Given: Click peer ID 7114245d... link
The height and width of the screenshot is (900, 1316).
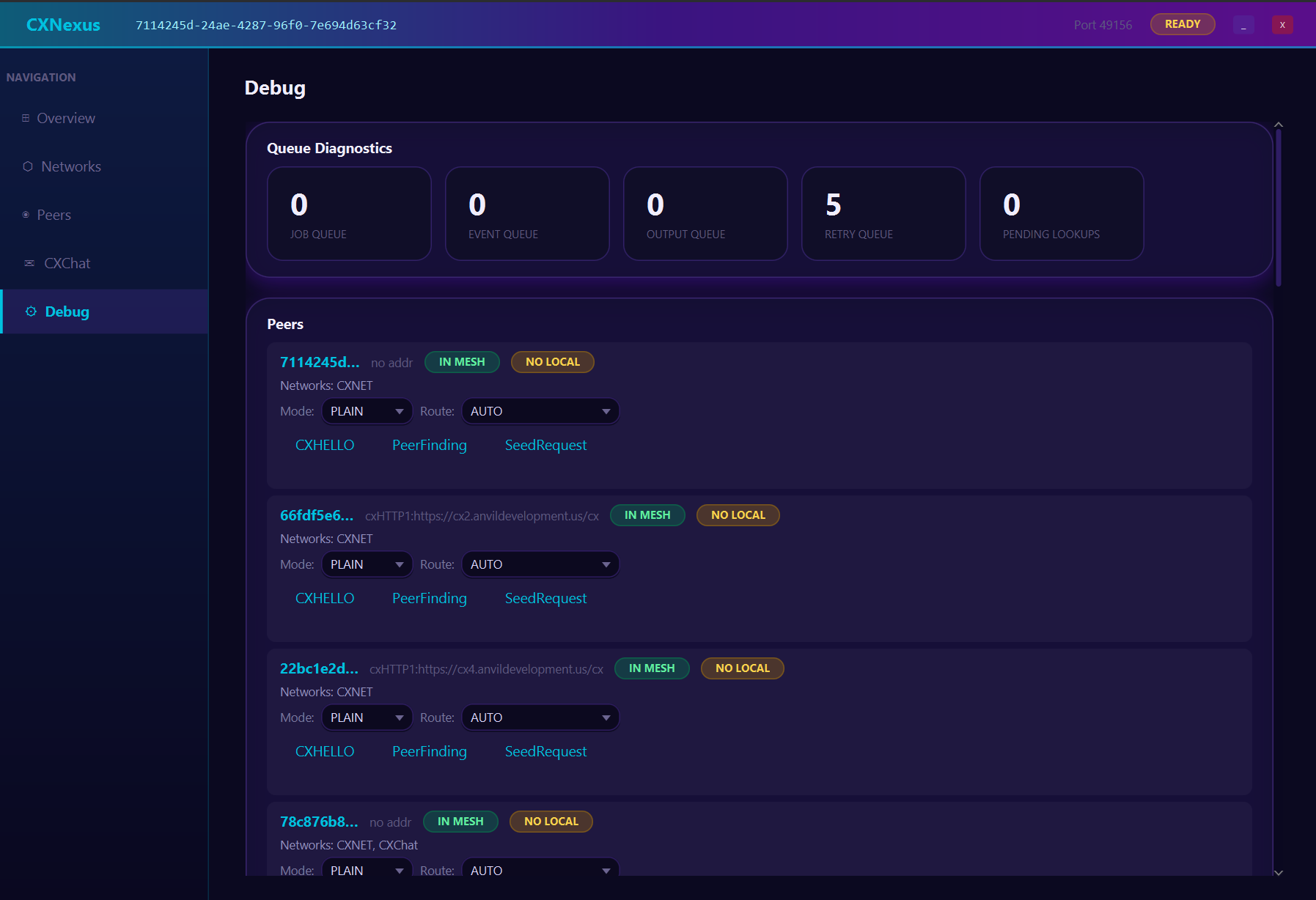Looking at the screenshot, I should [x=320, y=362].
